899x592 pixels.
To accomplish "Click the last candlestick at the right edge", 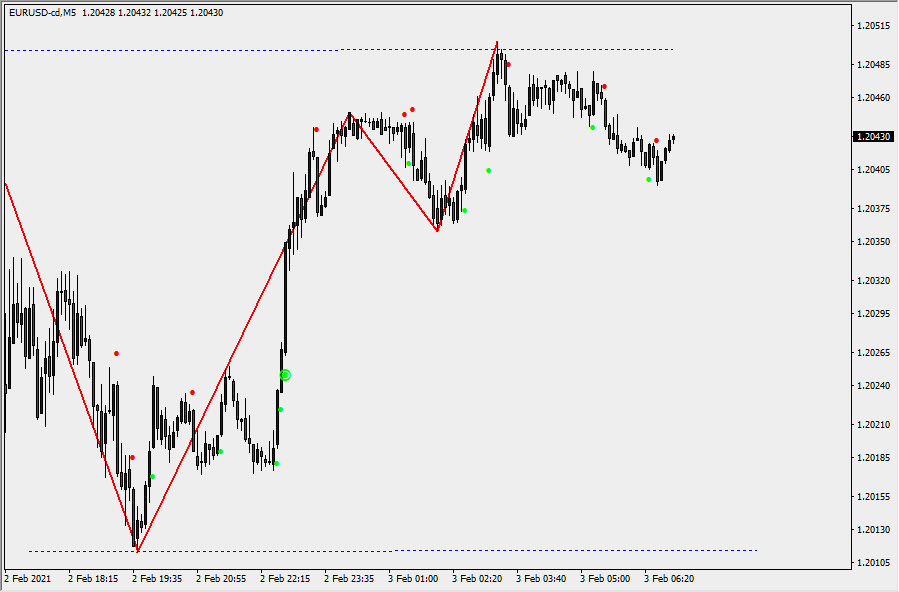I will point(673,139).
